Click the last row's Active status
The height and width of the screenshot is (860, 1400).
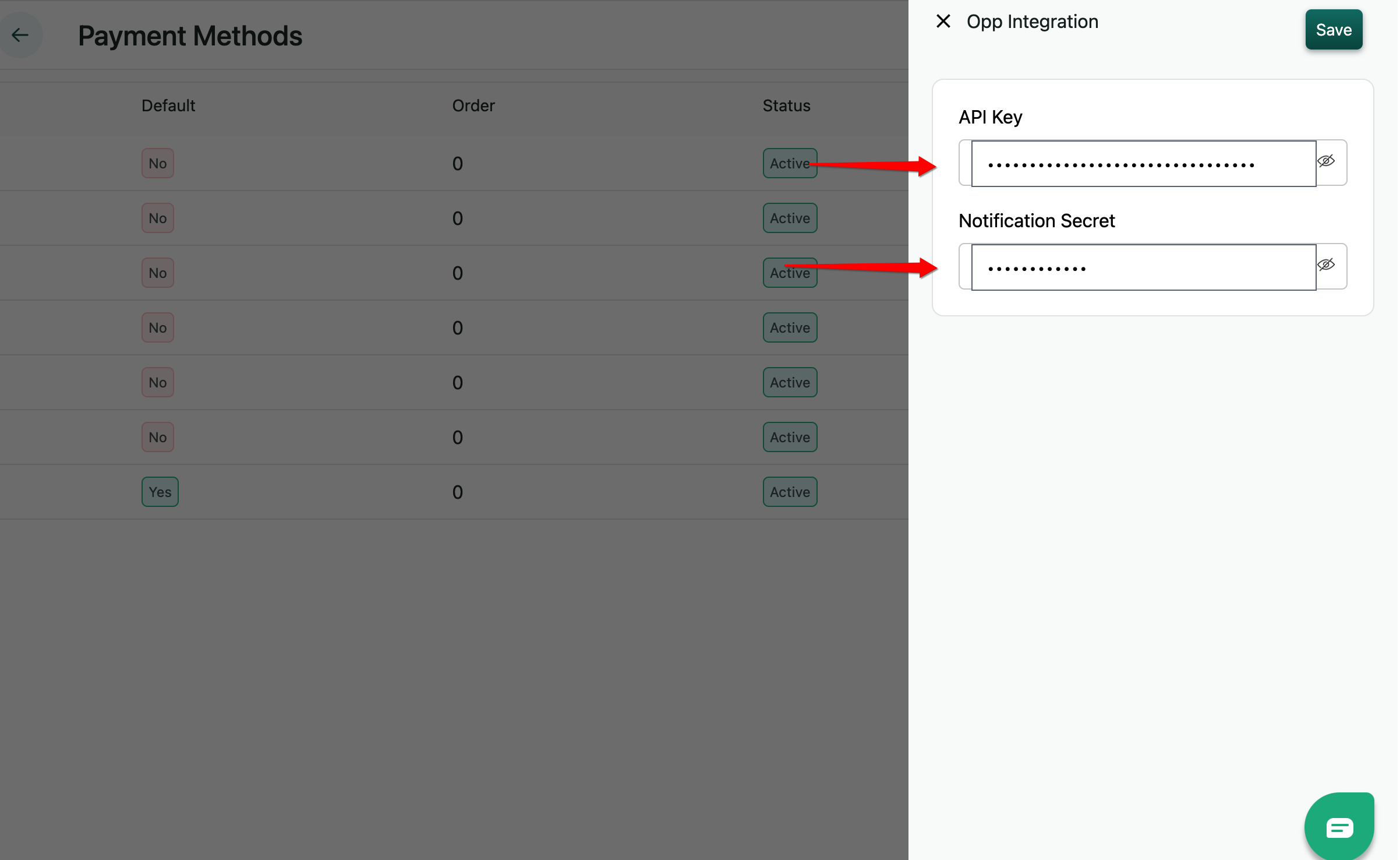point(789,492)
